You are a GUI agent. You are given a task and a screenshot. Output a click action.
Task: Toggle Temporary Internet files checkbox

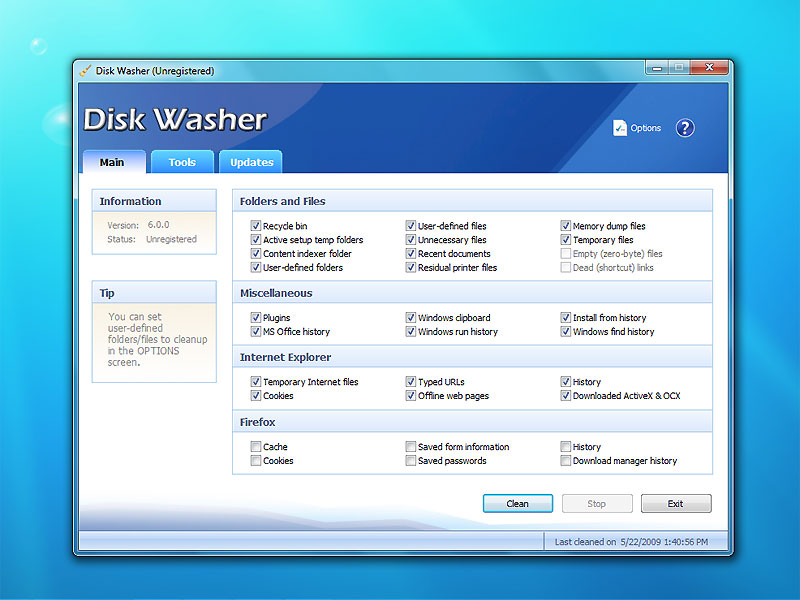click(x=256, y=382)
